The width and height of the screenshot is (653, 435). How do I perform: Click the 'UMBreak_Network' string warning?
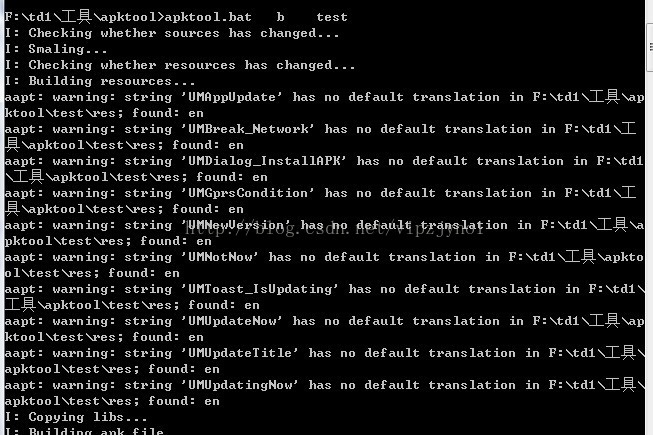pyautogui.click(x=321, y=137)
